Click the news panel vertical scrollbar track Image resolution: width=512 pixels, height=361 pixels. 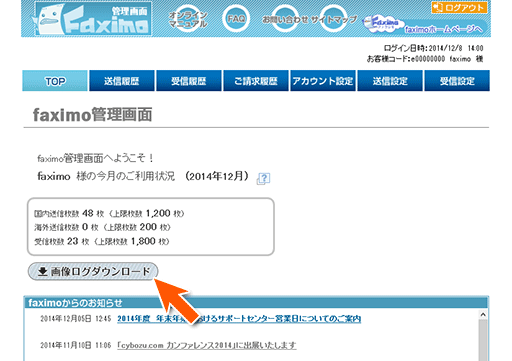pyautogui.click(x=483, y=340)
